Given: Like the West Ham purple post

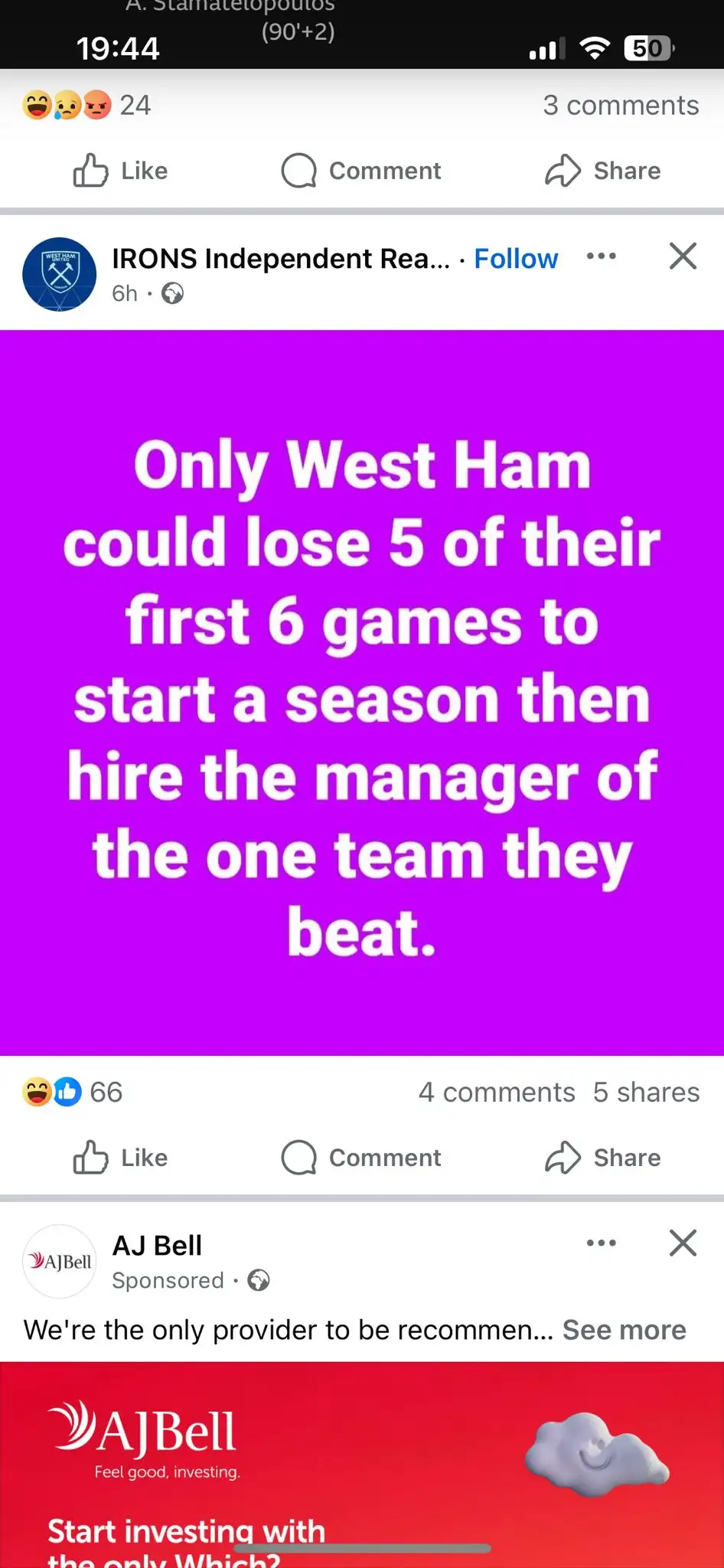Looking at the screenshot, I should pyautogui.click(x=120, y=1157).
